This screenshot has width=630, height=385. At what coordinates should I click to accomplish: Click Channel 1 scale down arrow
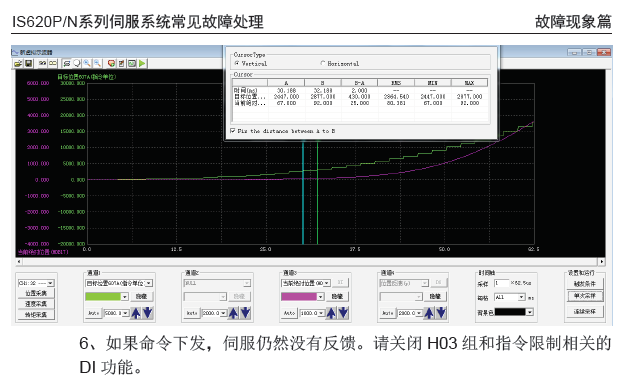click(147, 313)
